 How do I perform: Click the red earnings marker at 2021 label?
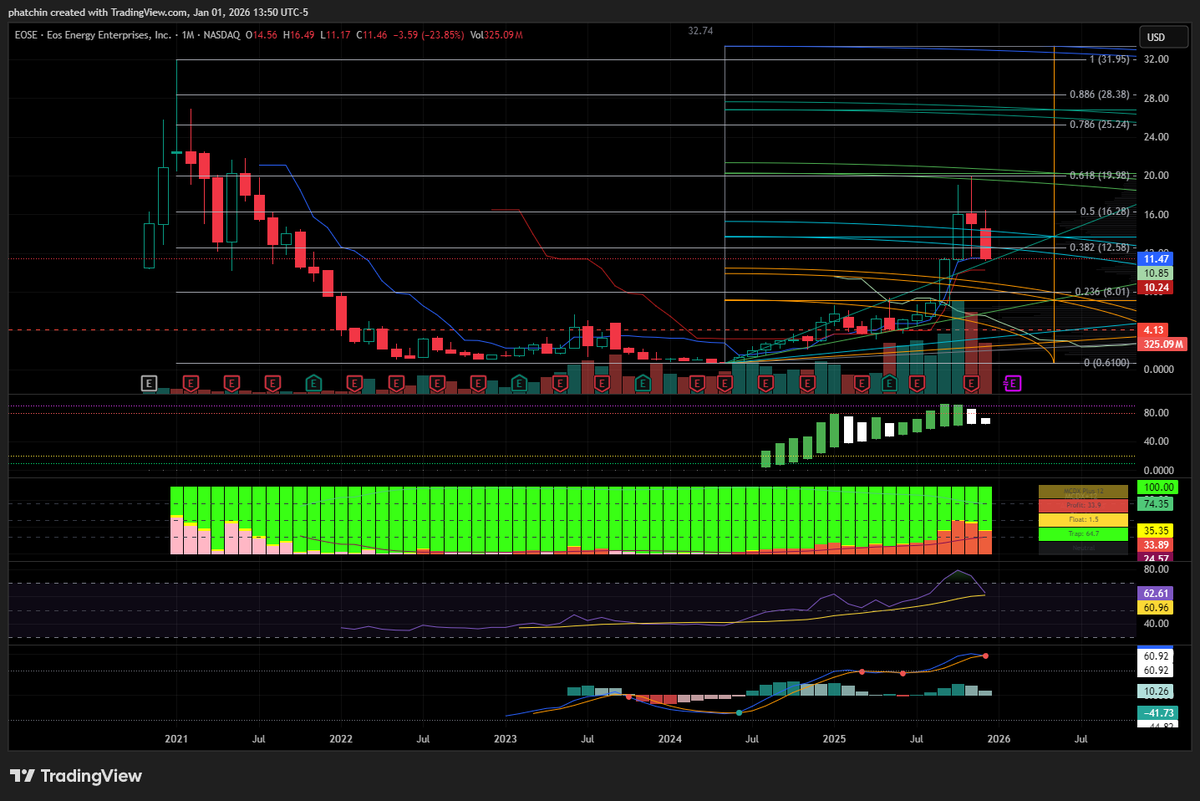(x=190, y=382)
